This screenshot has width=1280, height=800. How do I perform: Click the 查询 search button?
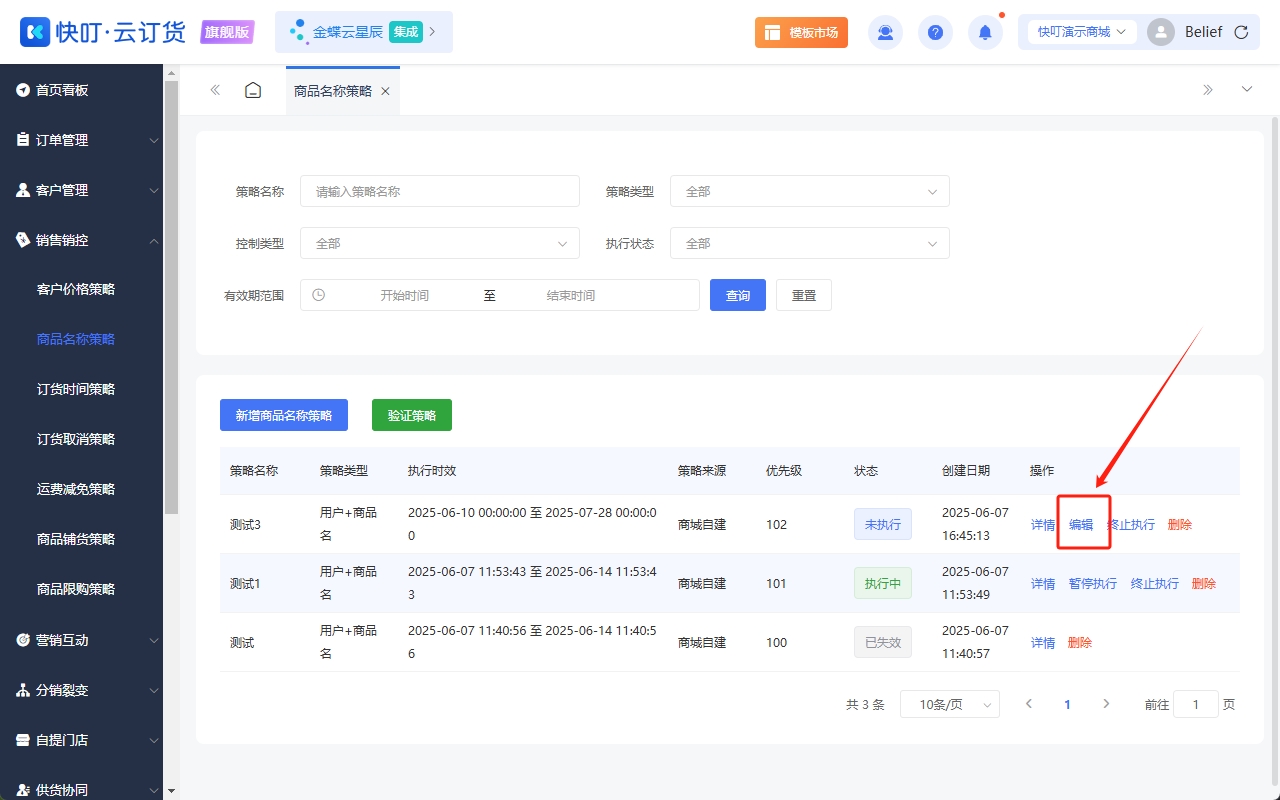coord(738,295)
